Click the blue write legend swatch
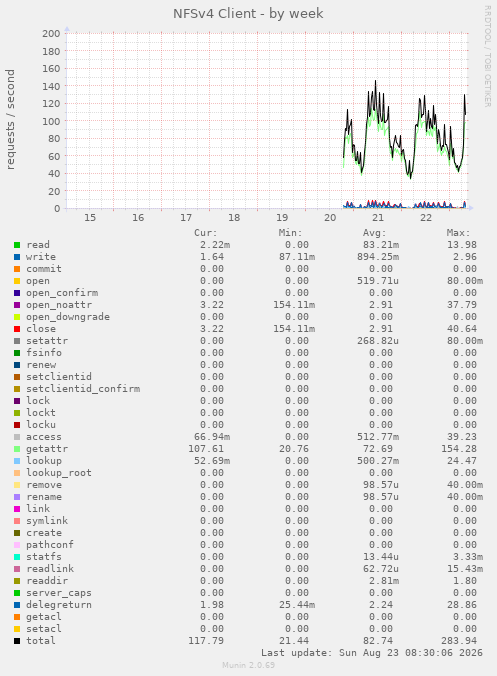 click(17, 257)
